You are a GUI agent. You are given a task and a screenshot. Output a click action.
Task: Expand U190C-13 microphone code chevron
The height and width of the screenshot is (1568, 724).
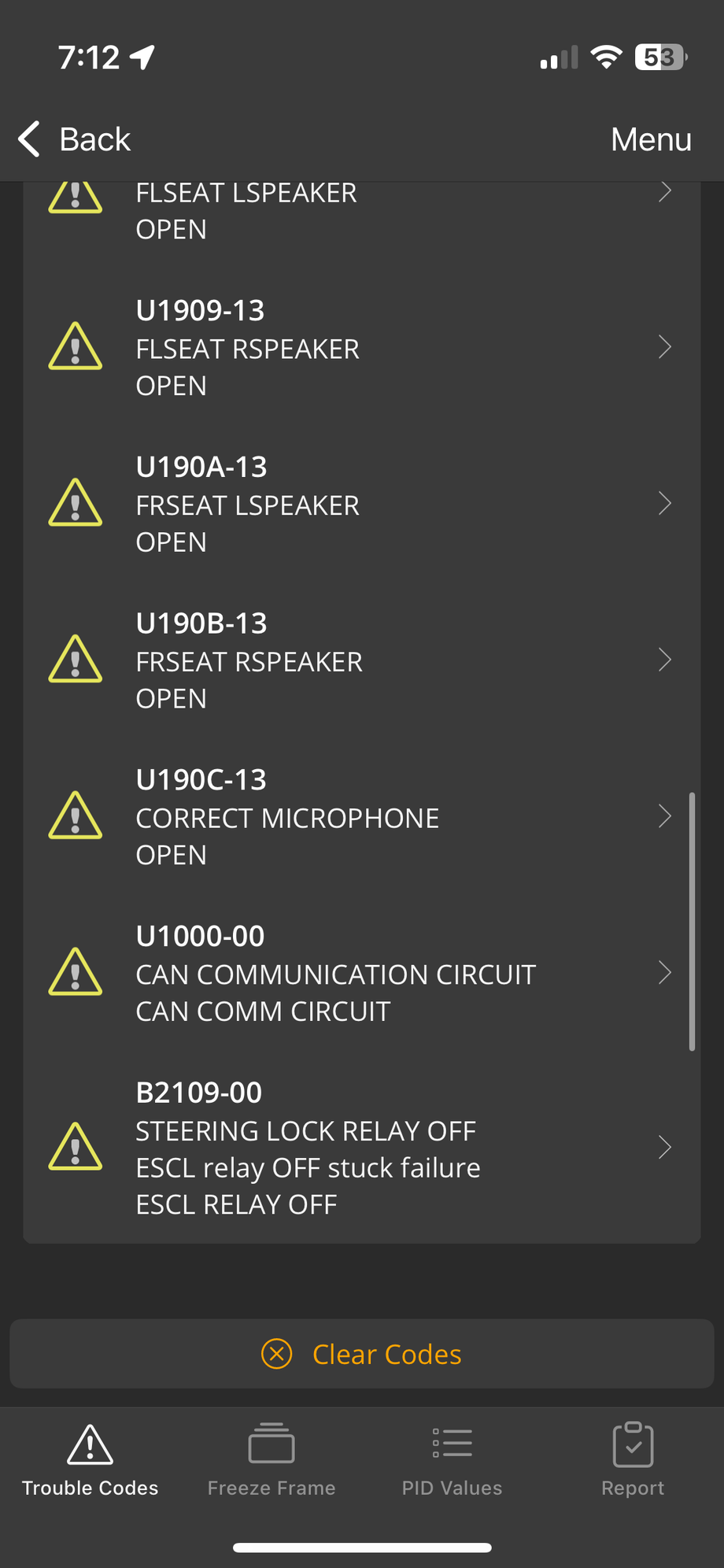click(665, 816)
